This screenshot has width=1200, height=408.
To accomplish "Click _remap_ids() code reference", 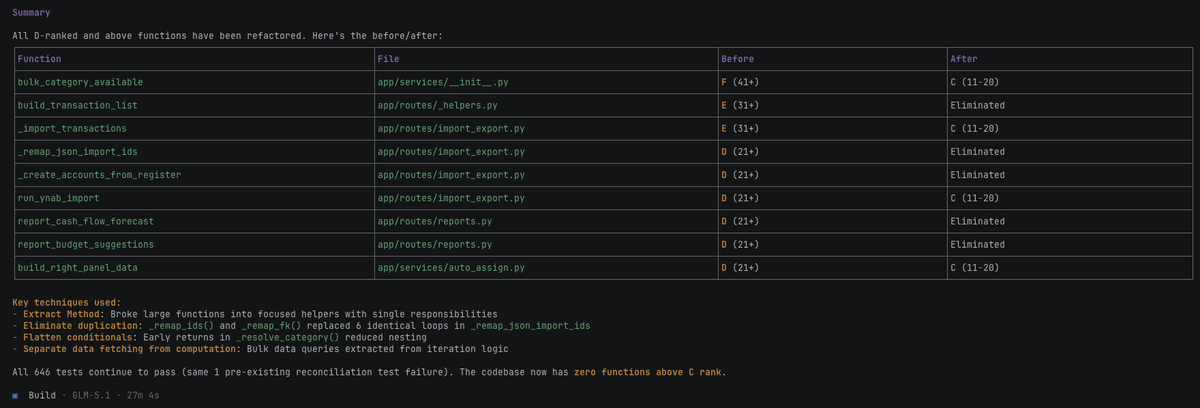I will point(183,325).
